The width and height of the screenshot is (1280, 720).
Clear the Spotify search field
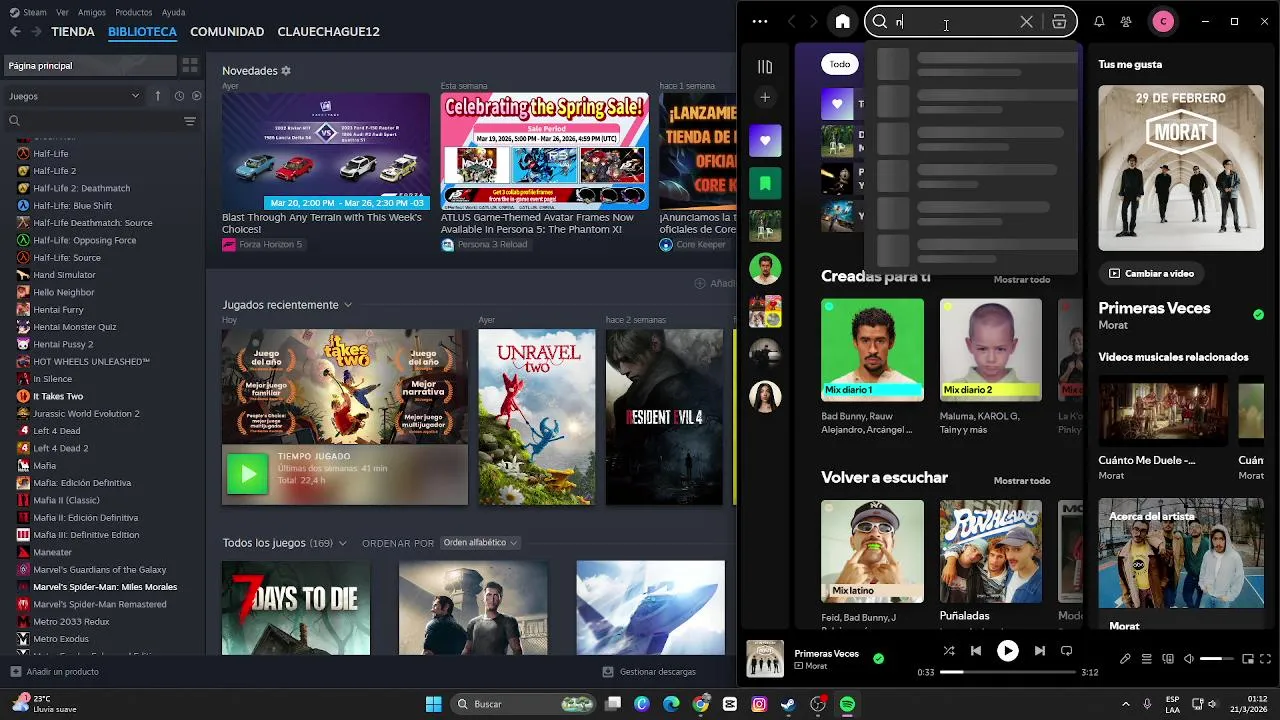point(1026,21)
